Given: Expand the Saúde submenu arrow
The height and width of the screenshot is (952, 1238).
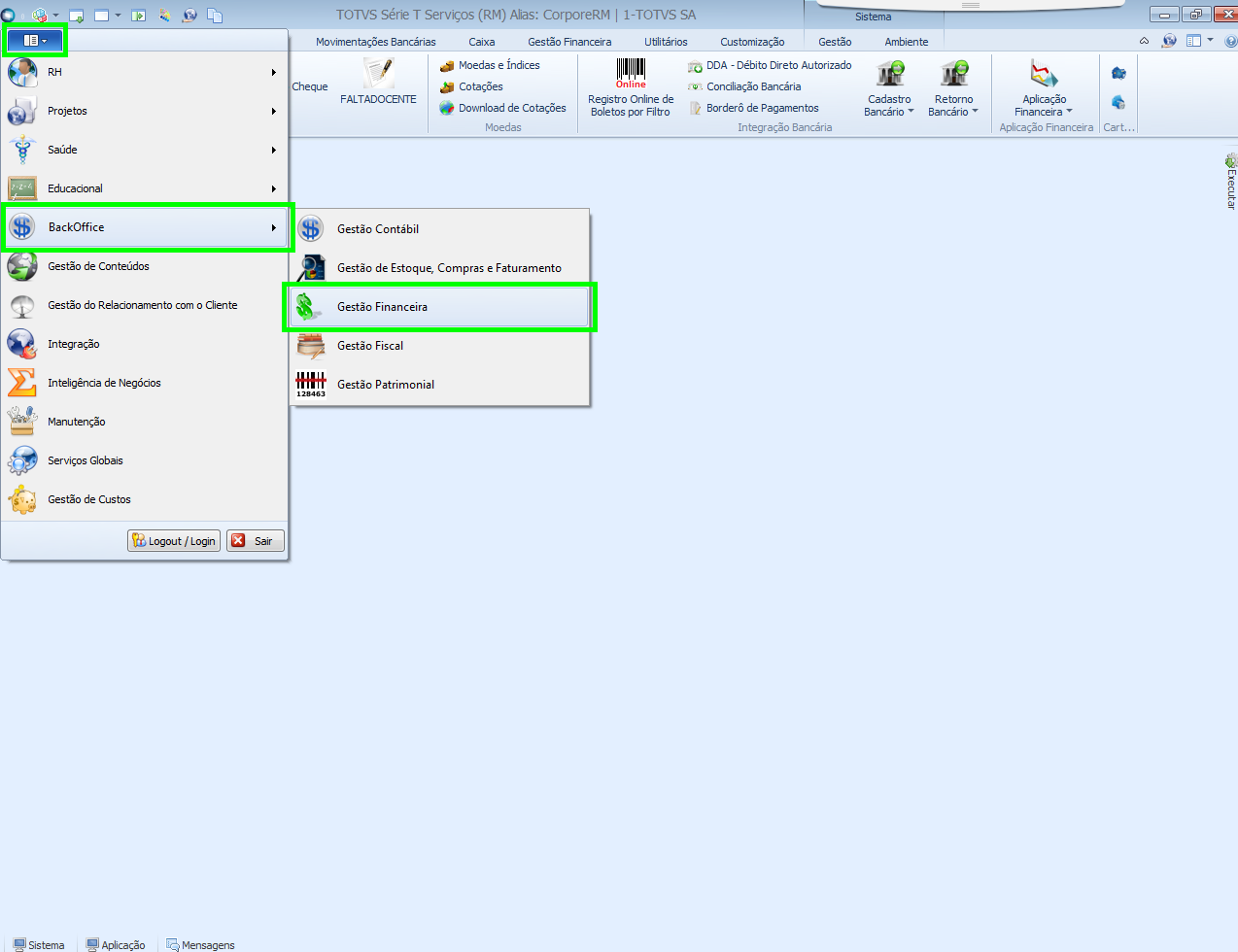Looking at the screenshot, I should [274, 151].
